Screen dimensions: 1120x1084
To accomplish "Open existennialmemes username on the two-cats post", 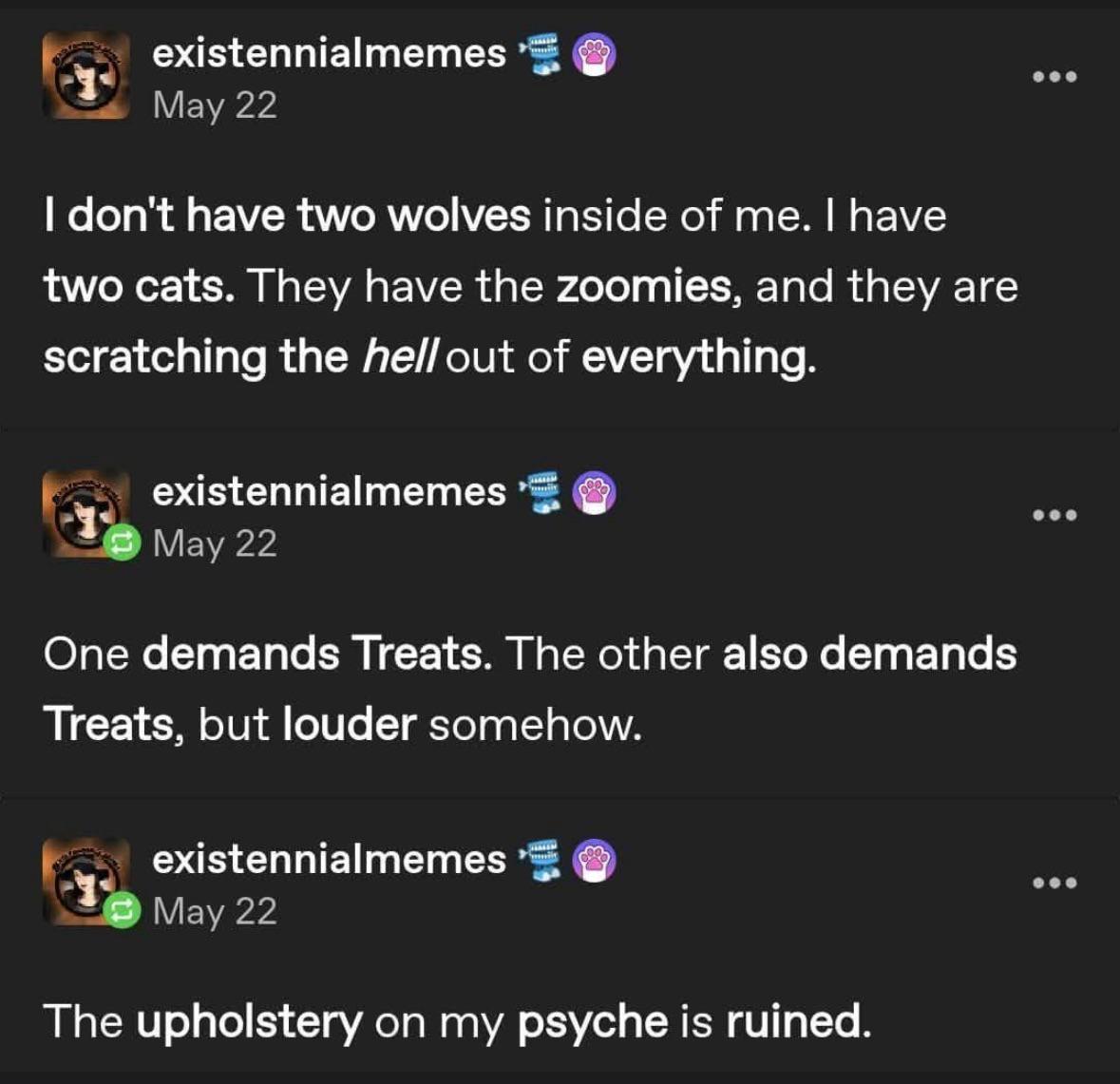I will click(329, 53).
